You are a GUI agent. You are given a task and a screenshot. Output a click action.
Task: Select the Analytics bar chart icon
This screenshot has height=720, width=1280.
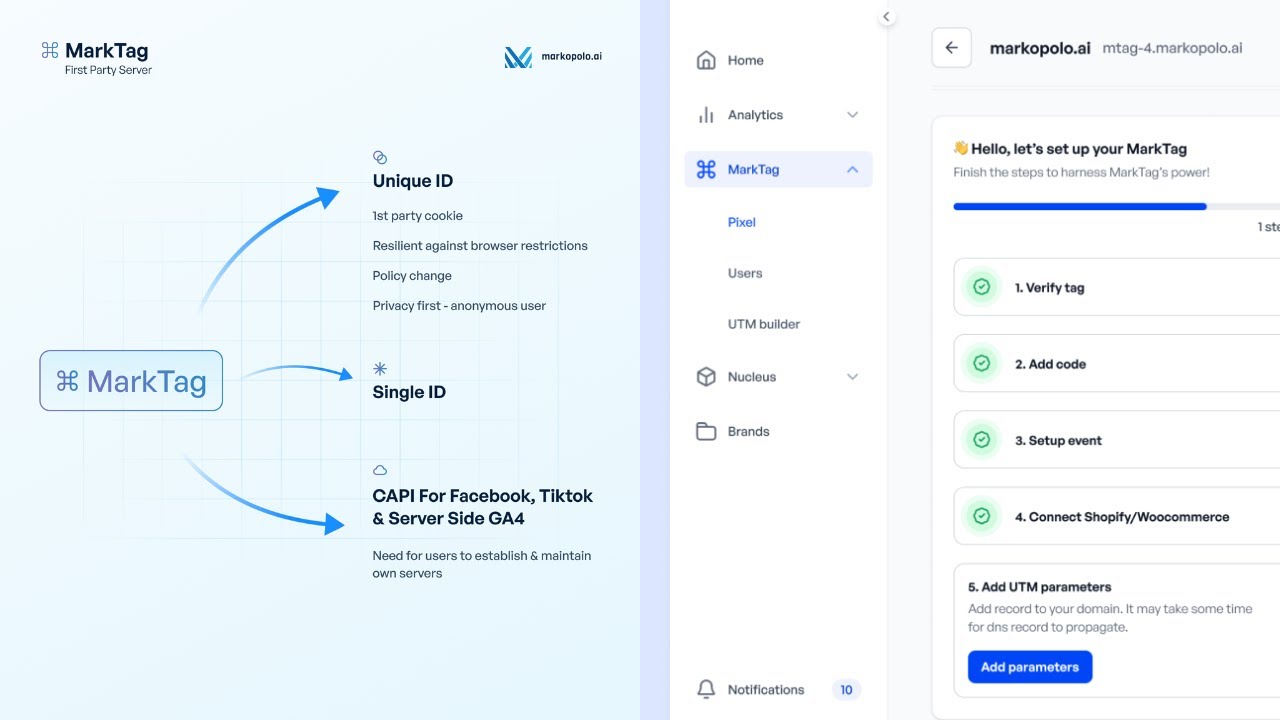click(x=706, y=114)
